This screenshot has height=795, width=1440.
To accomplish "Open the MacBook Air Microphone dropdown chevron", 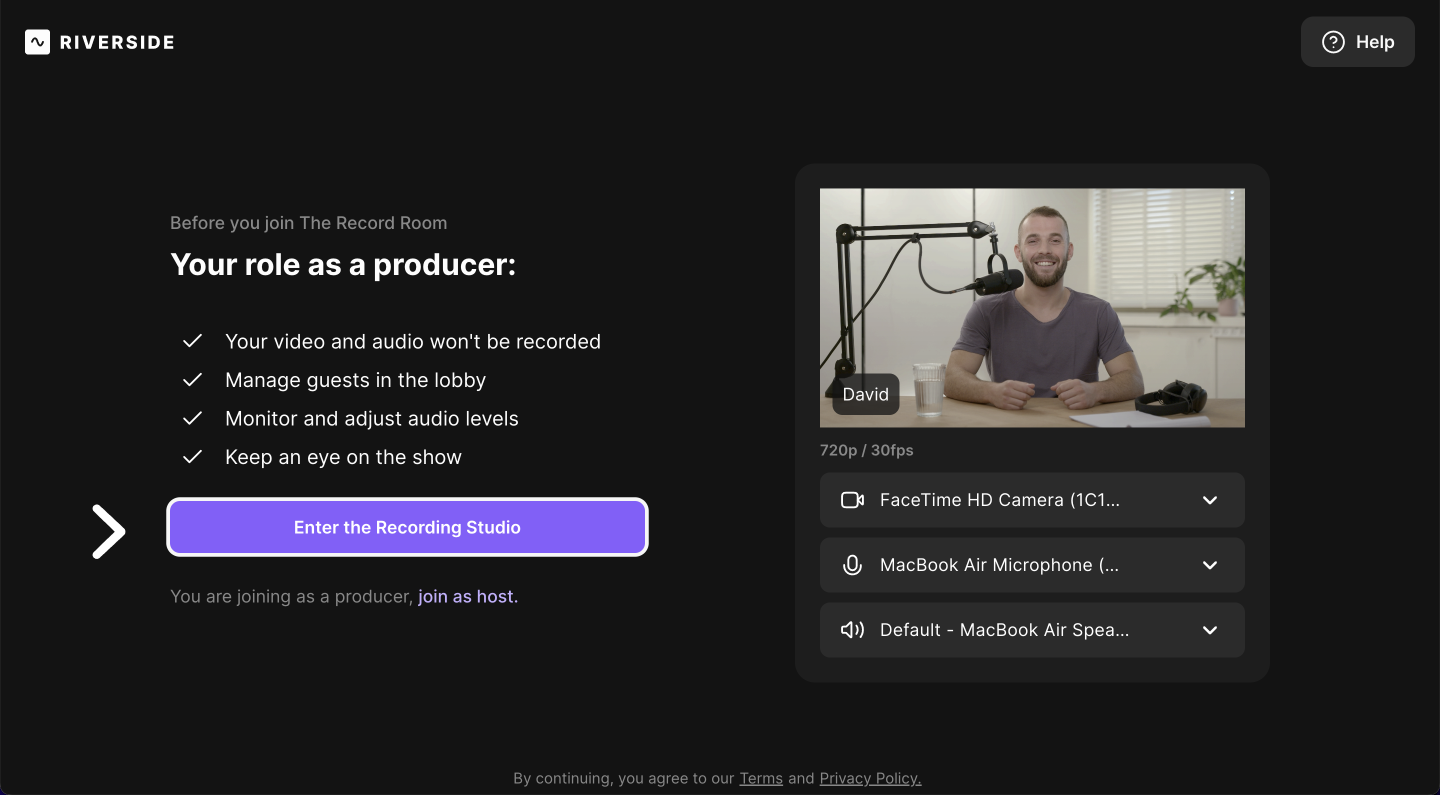I will click(1210, 565).
